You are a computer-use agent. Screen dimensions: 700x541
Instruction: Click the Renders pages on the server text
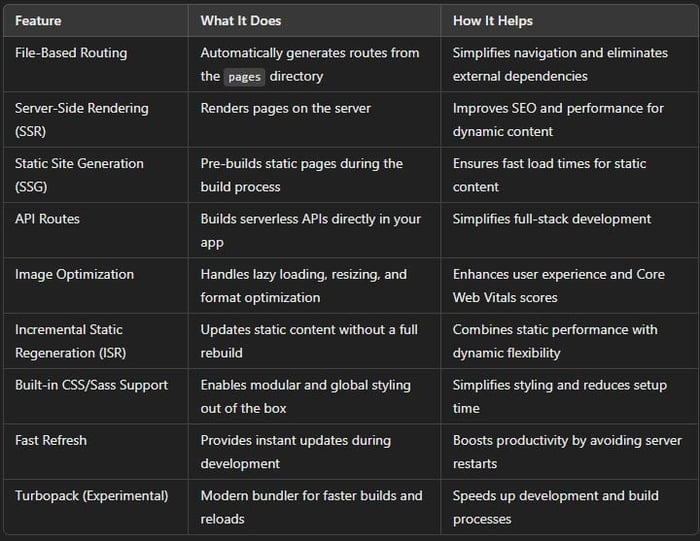(x=286, y=108)
